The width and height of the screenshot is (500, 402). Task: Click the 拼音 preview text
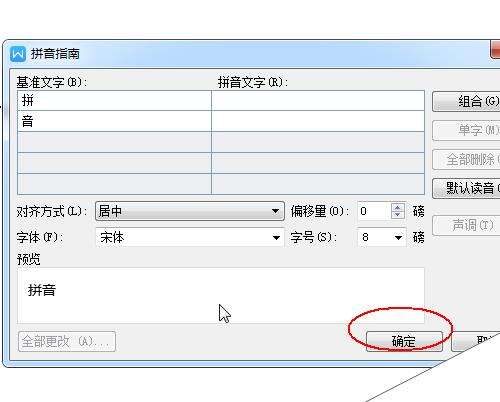[42, 290]
